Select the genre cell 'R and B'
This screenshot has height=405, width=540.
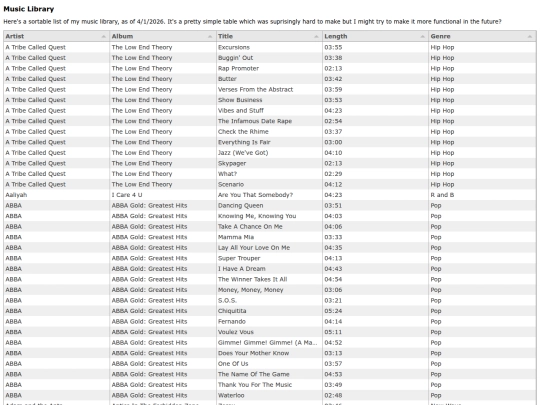click(x=482, y=195)
